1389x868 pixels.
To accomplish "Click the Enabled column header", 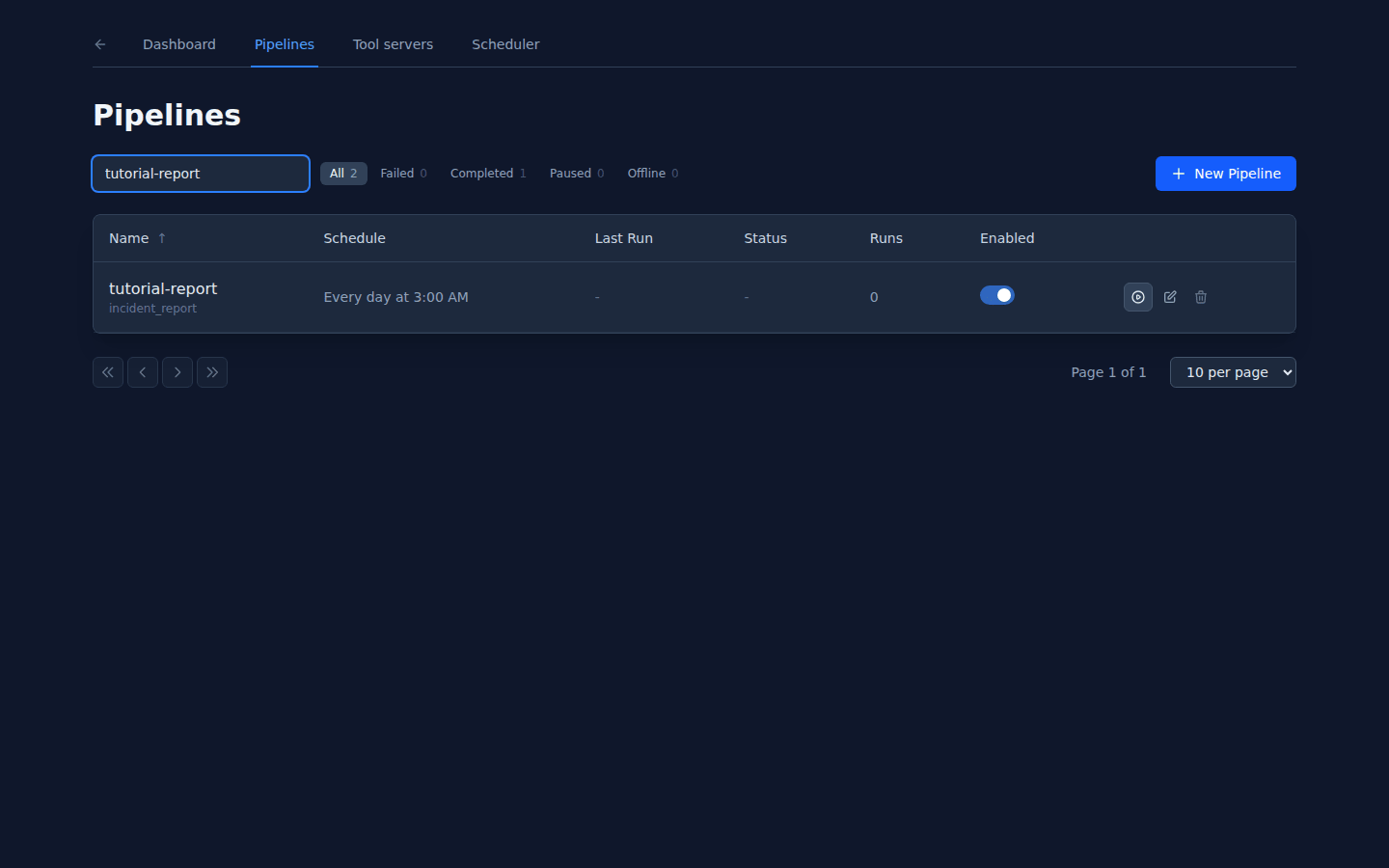I will pos(1007,238).
